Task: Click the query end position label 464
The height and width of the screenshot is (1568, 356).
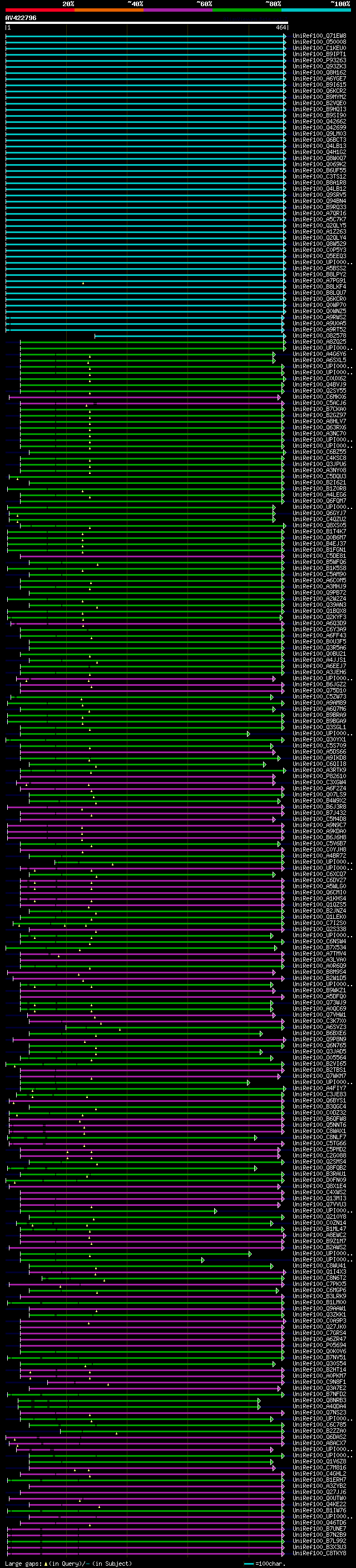Action: [280, 27]
